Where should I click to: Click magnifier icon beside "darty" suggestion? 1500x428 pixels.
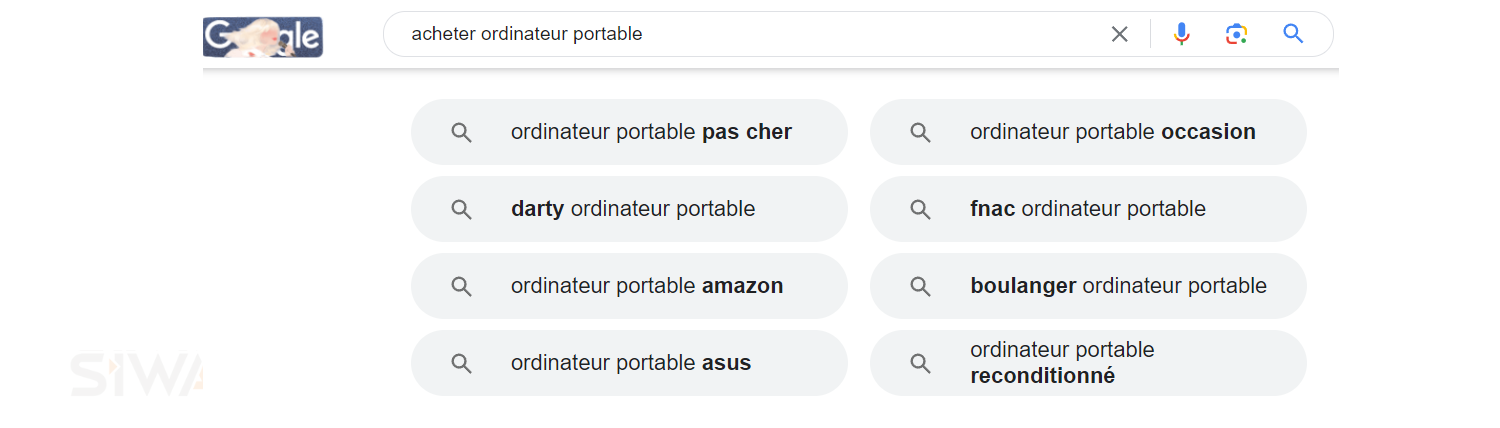click(x=461, y=209)
